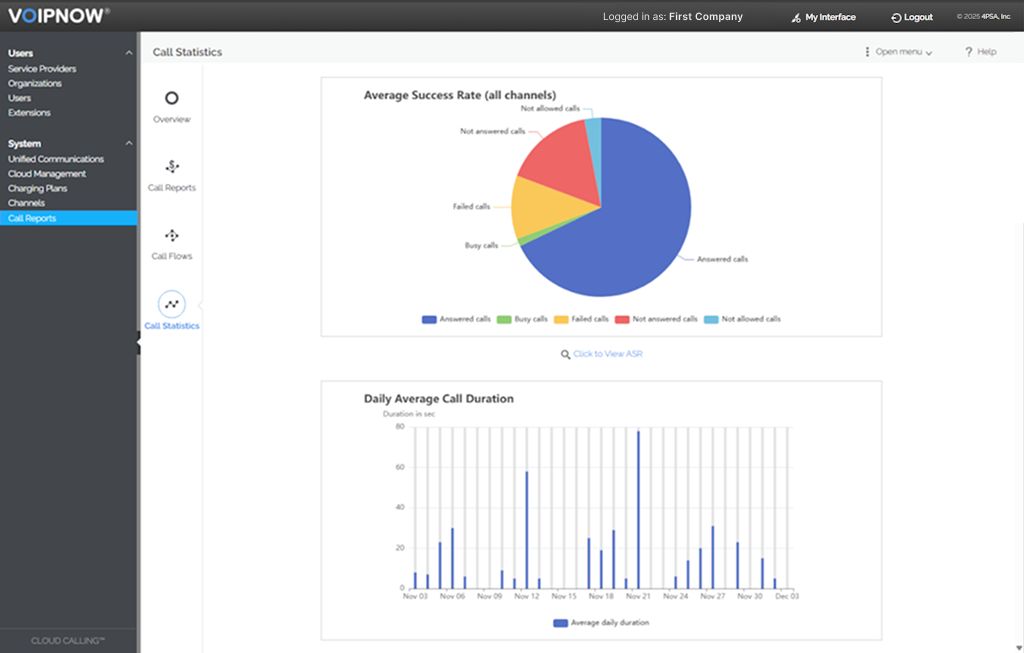The height and width of the screenshot is (653, 1024).
Task: Click the Help link
Action: coord(987,52)
